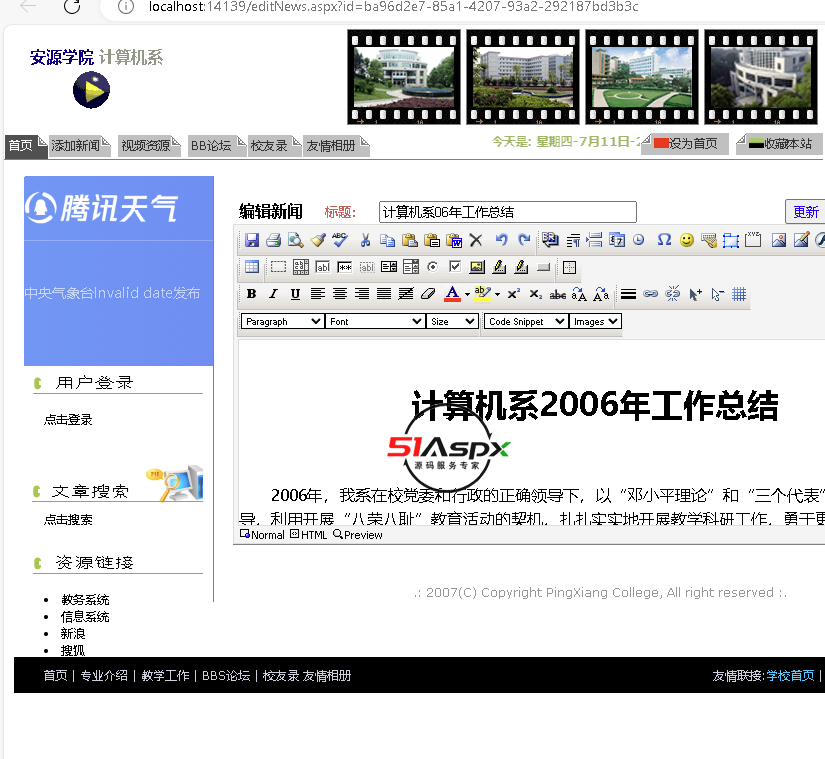
Task: Click the 标题 title input field
Action: click(507, 212)
